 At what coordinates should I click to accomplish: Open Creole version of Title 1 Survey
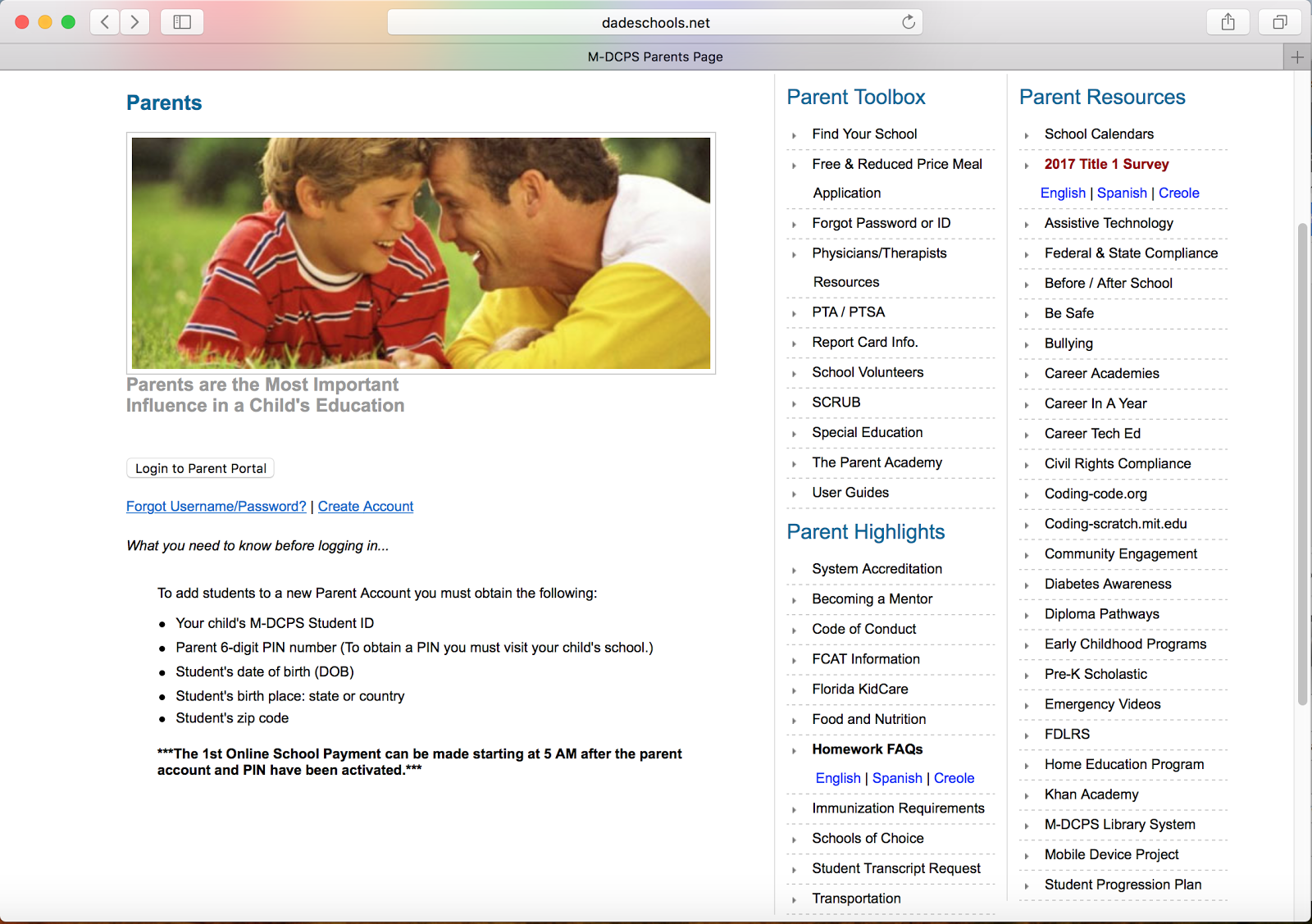1178,193
